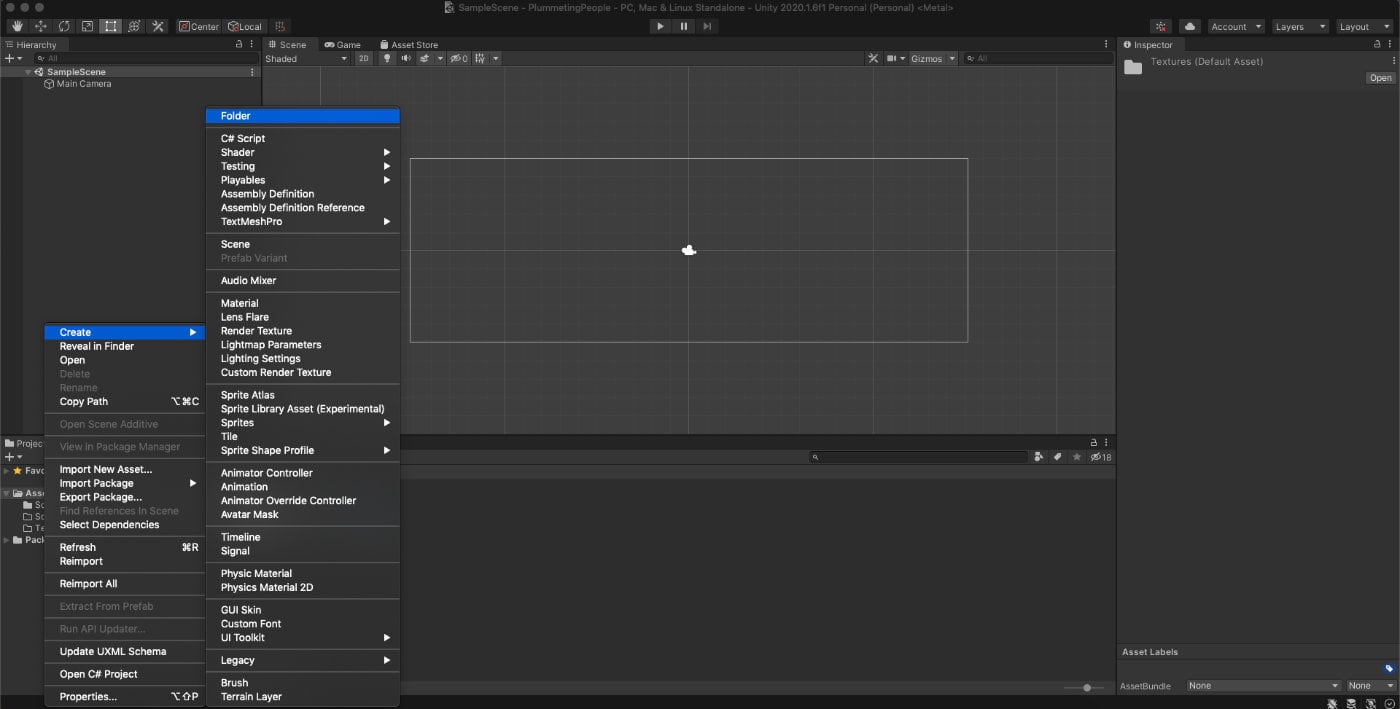Switch pivot mode from Center to Pivot

199,26
